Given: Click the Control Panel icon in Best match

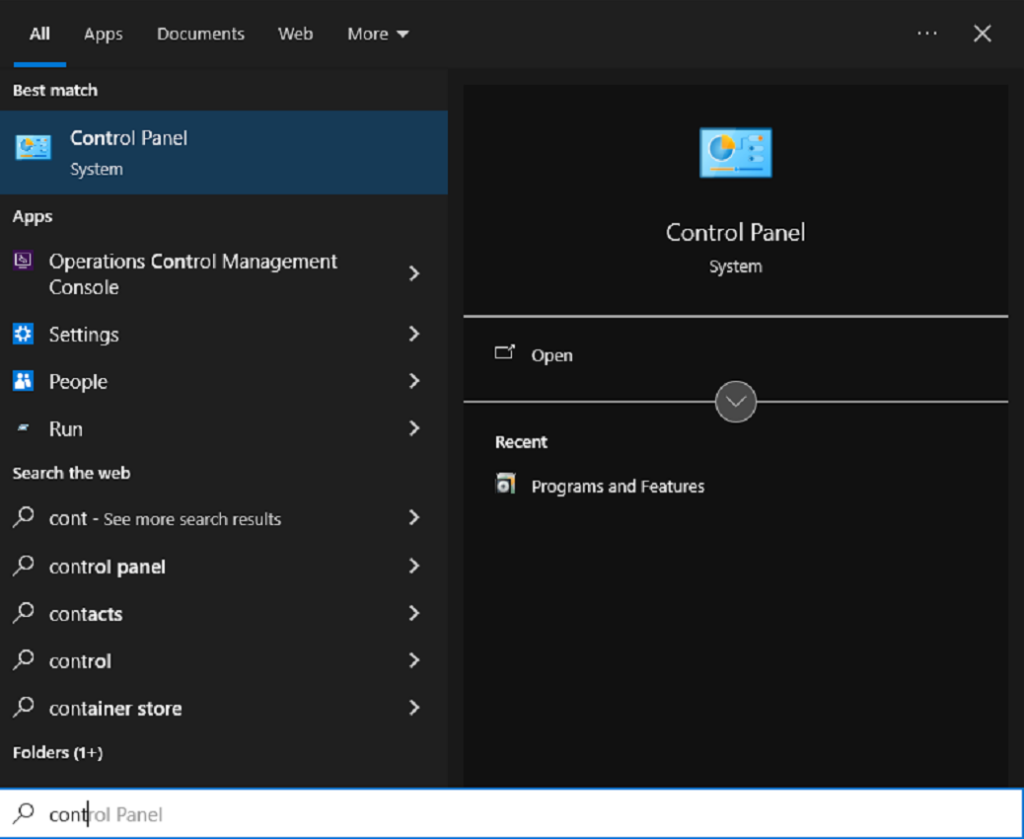Looking at the screenshot, I should tap(33, 148).
